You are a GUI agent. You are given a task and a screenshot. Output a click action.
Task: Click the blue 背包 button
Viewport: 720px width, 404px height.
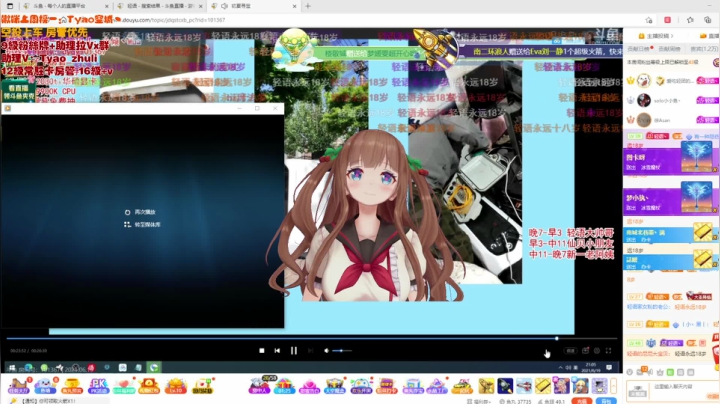pyautogui.click(x=606, y=401)
